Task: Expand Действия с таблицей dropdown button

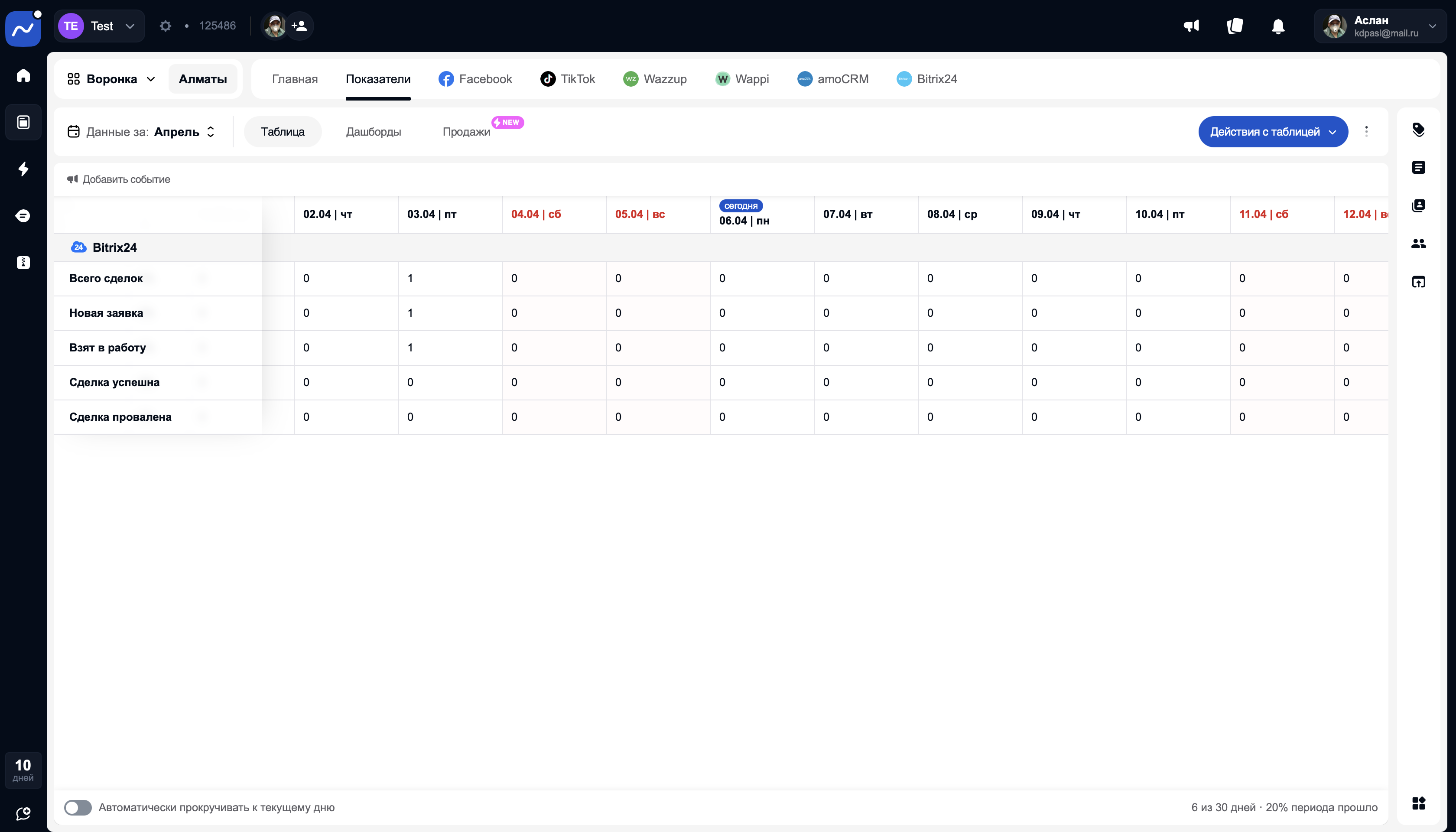Action: [x=1273, y=132]
